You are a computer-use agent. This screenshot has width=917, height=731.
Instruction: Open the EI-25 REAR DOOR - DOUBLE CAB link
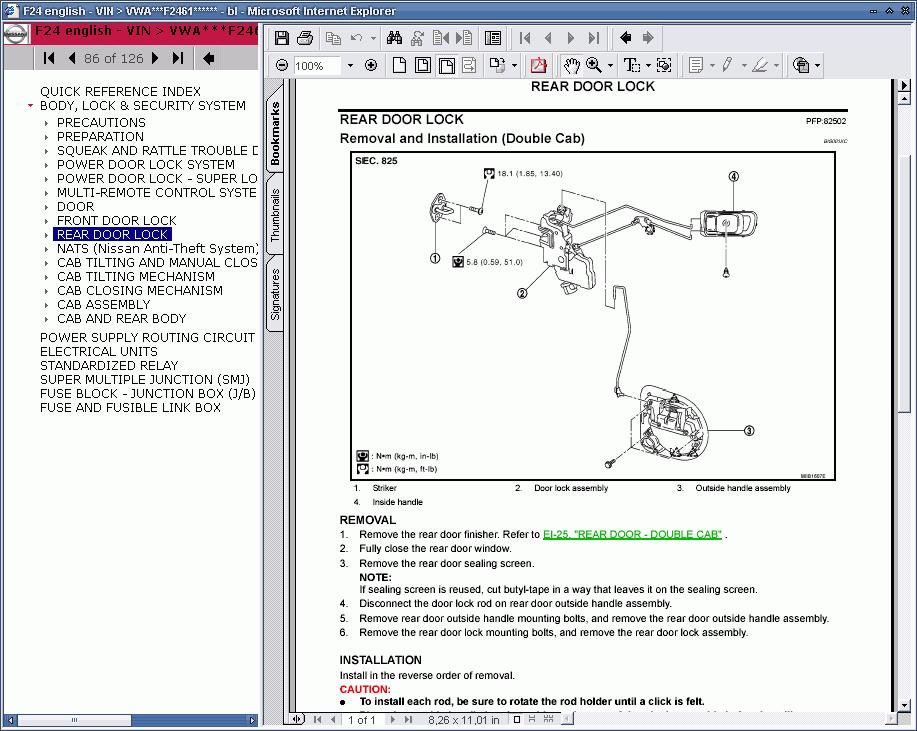632,535
